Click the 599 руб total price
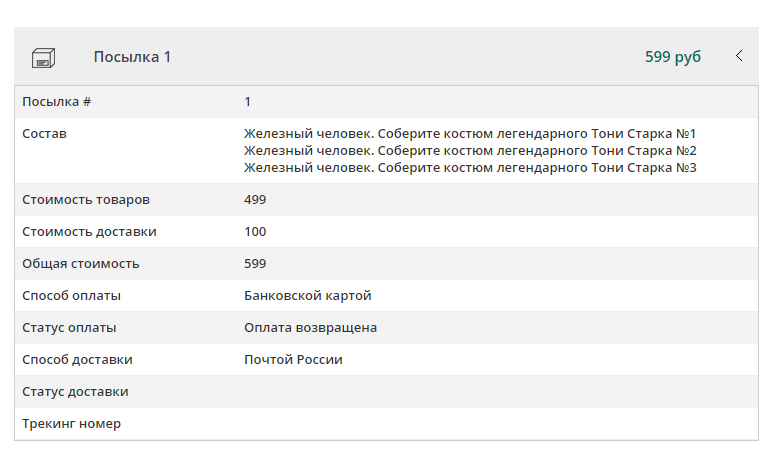Screen dimensions: 783x461 click(x=673, y=57)
